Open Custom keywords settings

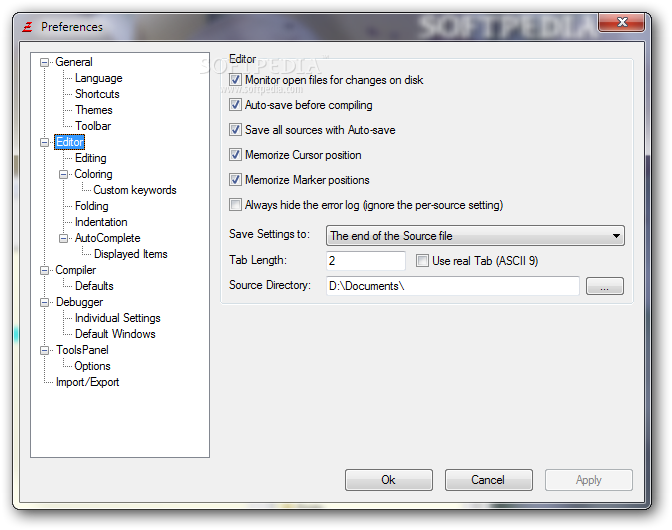pos(135,190)
